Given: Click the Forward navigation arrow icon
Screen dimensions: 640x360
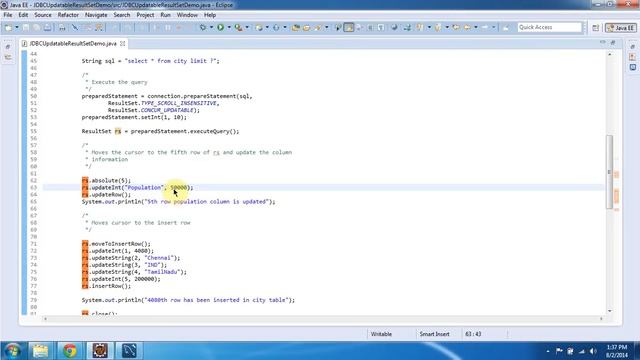Looking at the screenshot, I should 485,27.
